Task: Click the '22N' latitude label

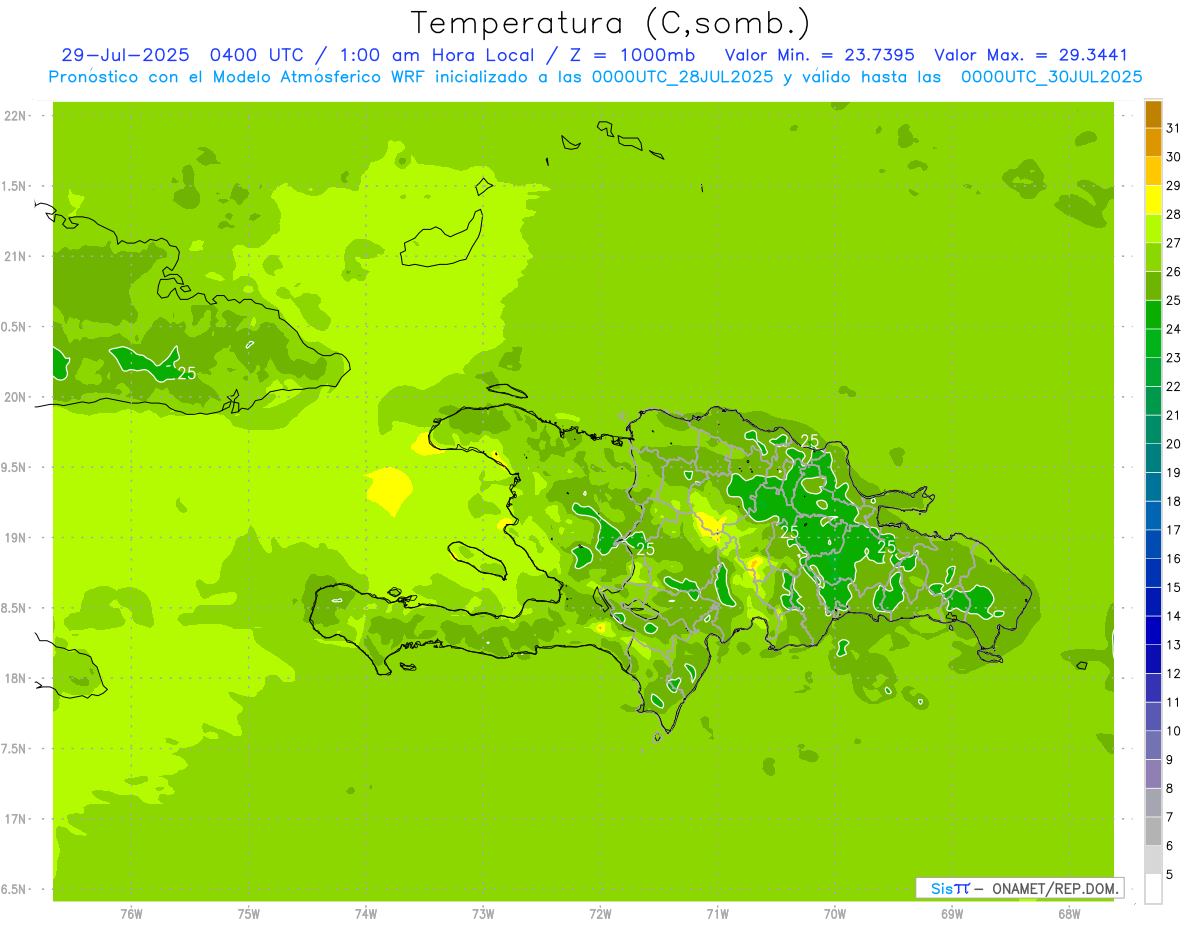Action: [14, 116]
